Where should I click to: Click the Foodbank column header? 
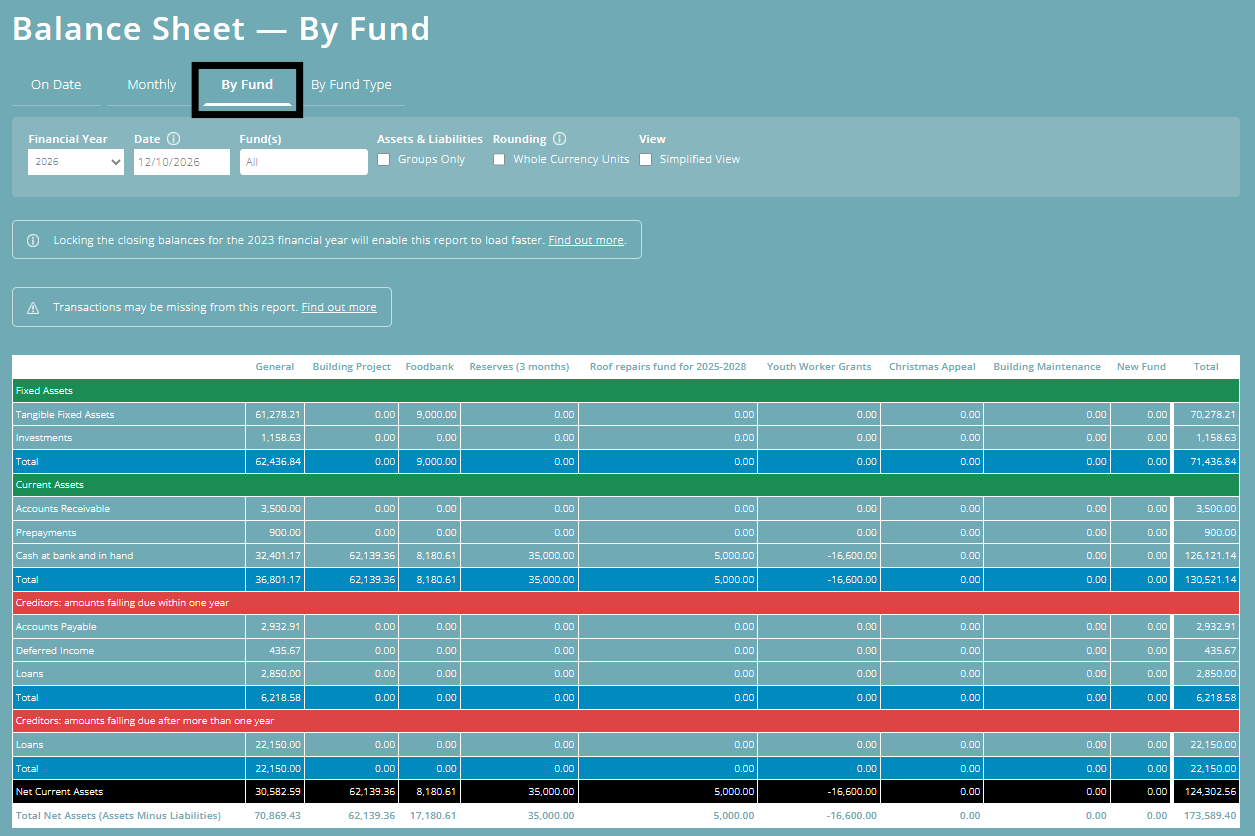[x=430, y=367]
